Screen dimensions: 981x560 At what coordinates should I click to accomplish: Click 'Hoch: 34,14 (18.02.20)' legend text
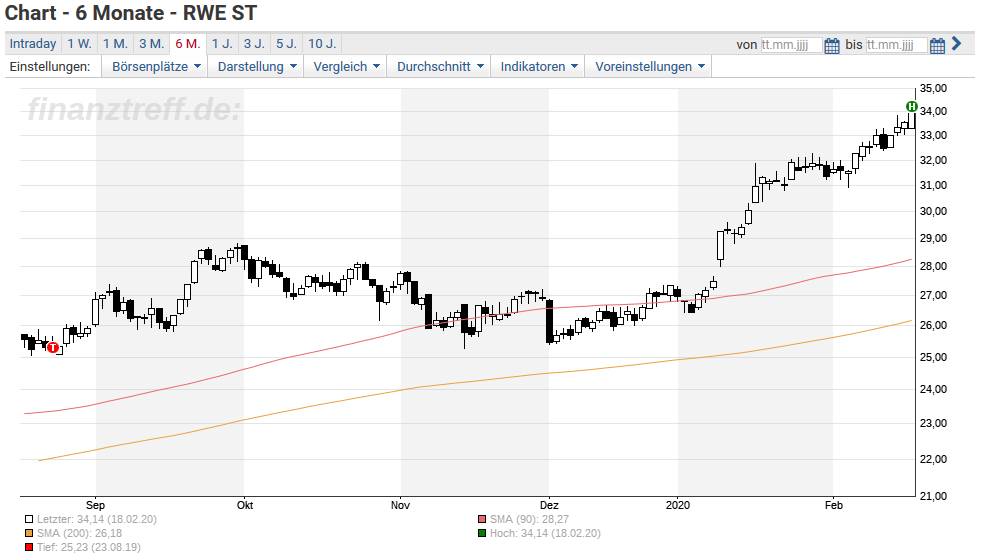pyautogui.click(x=545, y=534)
